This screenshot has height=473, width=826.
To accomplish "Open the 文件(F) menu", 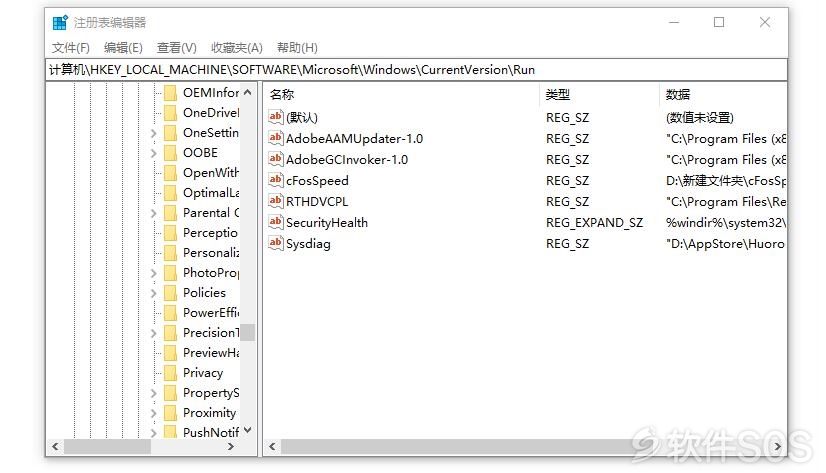I will [x=71, y=48].
